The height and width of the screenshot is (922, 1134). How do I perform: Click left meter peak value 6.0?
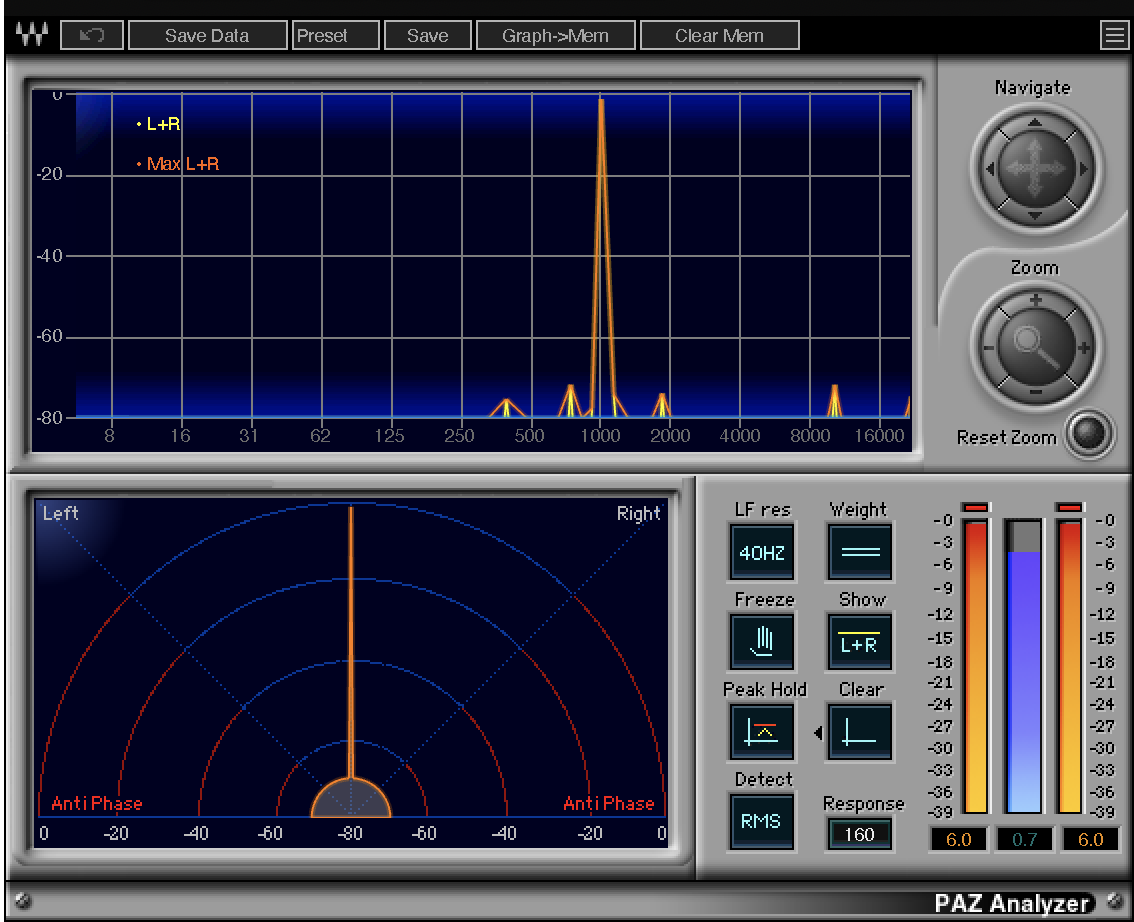[x=959, y=840]
